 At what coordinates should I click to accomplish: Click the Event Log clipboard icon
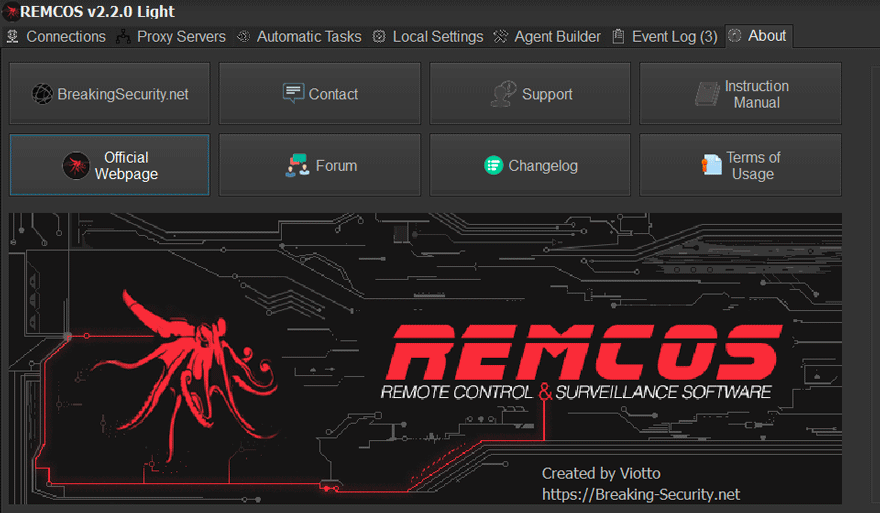point(618,37)
